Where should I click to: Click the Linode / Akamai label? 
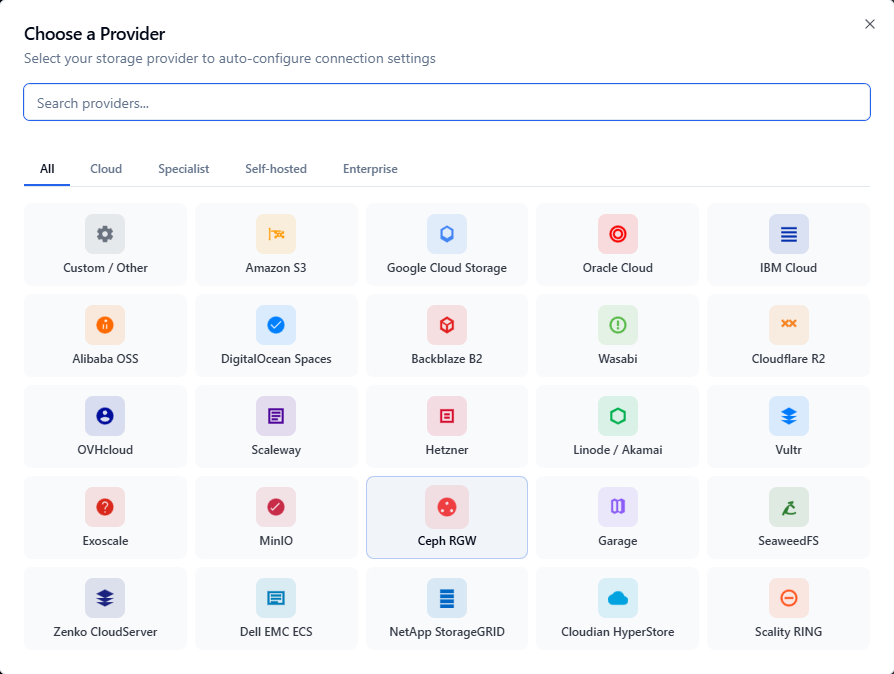617,450
